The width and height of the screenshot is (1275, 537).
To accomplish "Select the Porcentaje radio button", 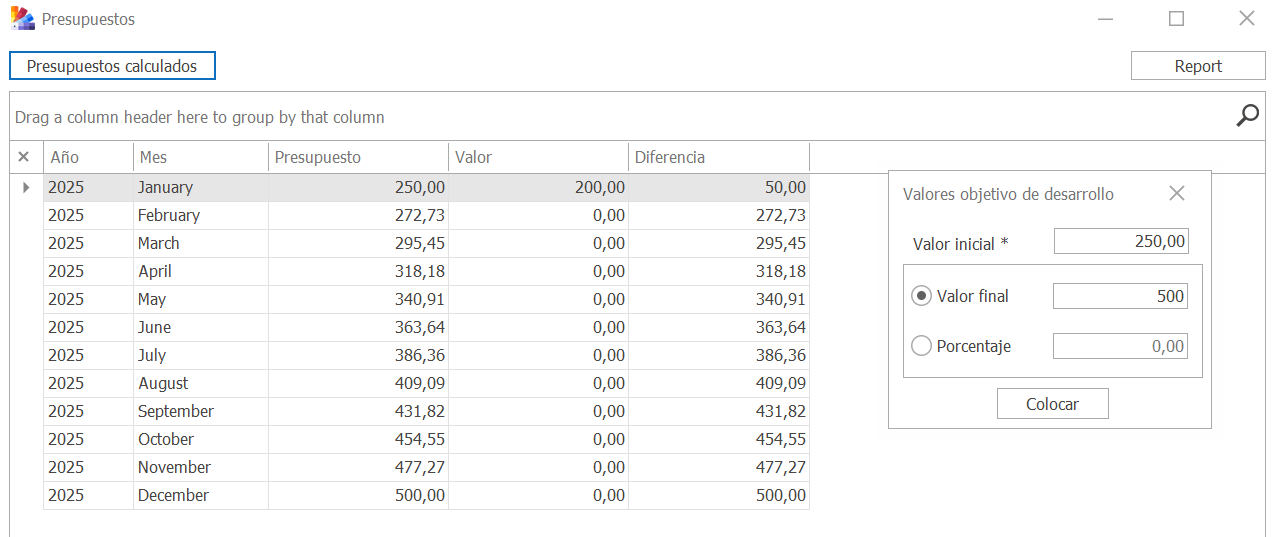I will point(922,346).
